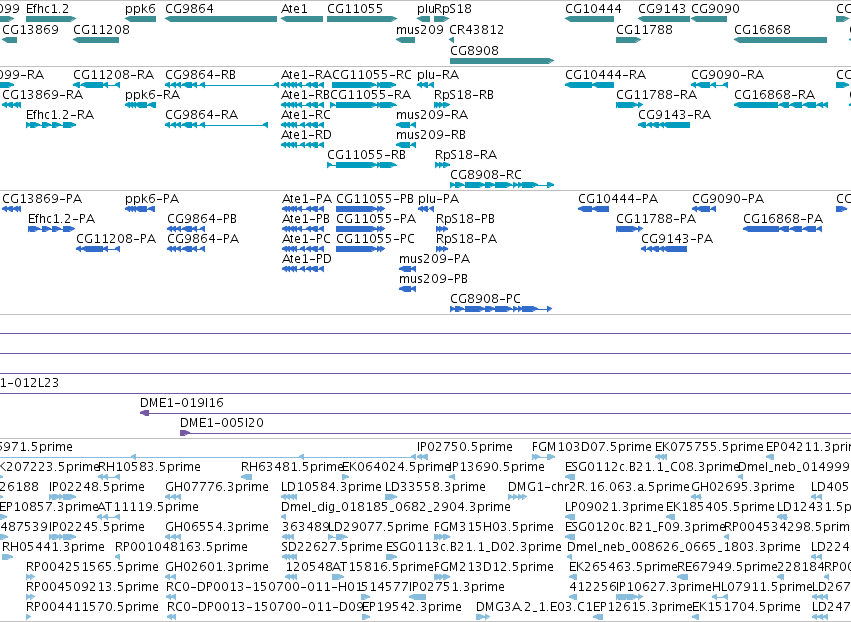Click the CG9090 gene label

[715, 9]
